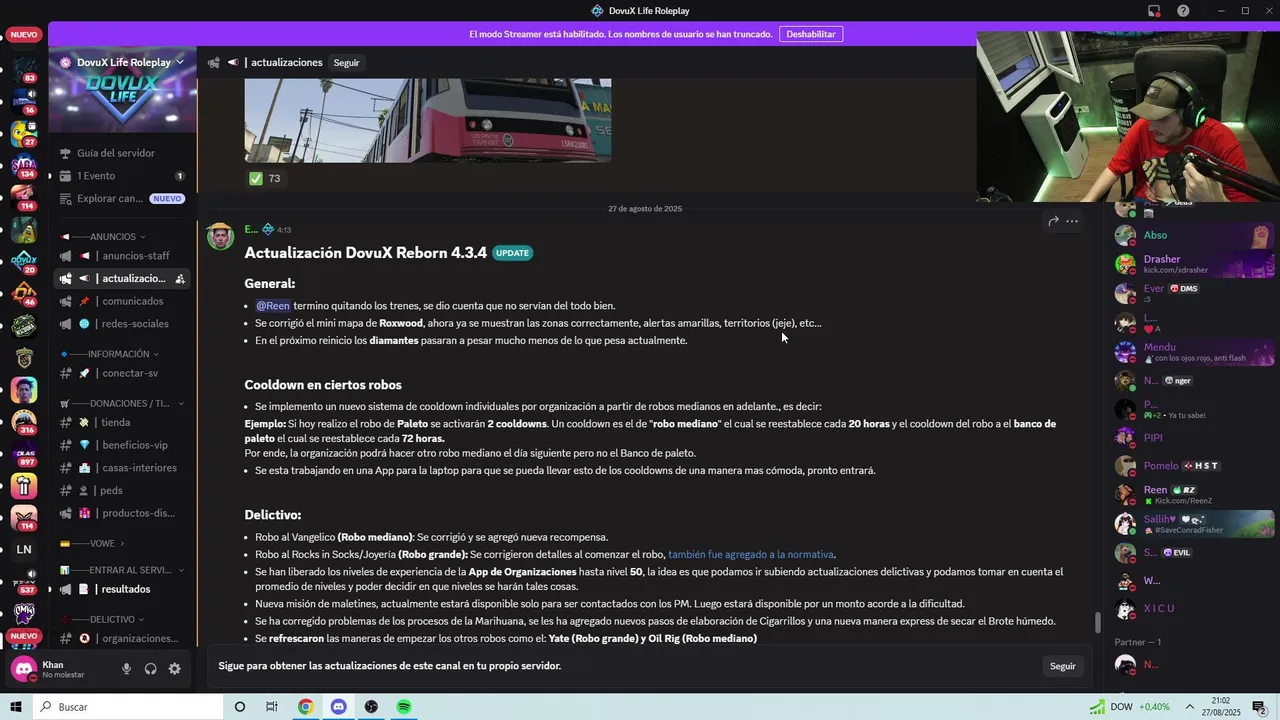Viewport: 1280px width, 720px height.
Task: Open Explorar canales entry
Action: click(x=122, y=198)
